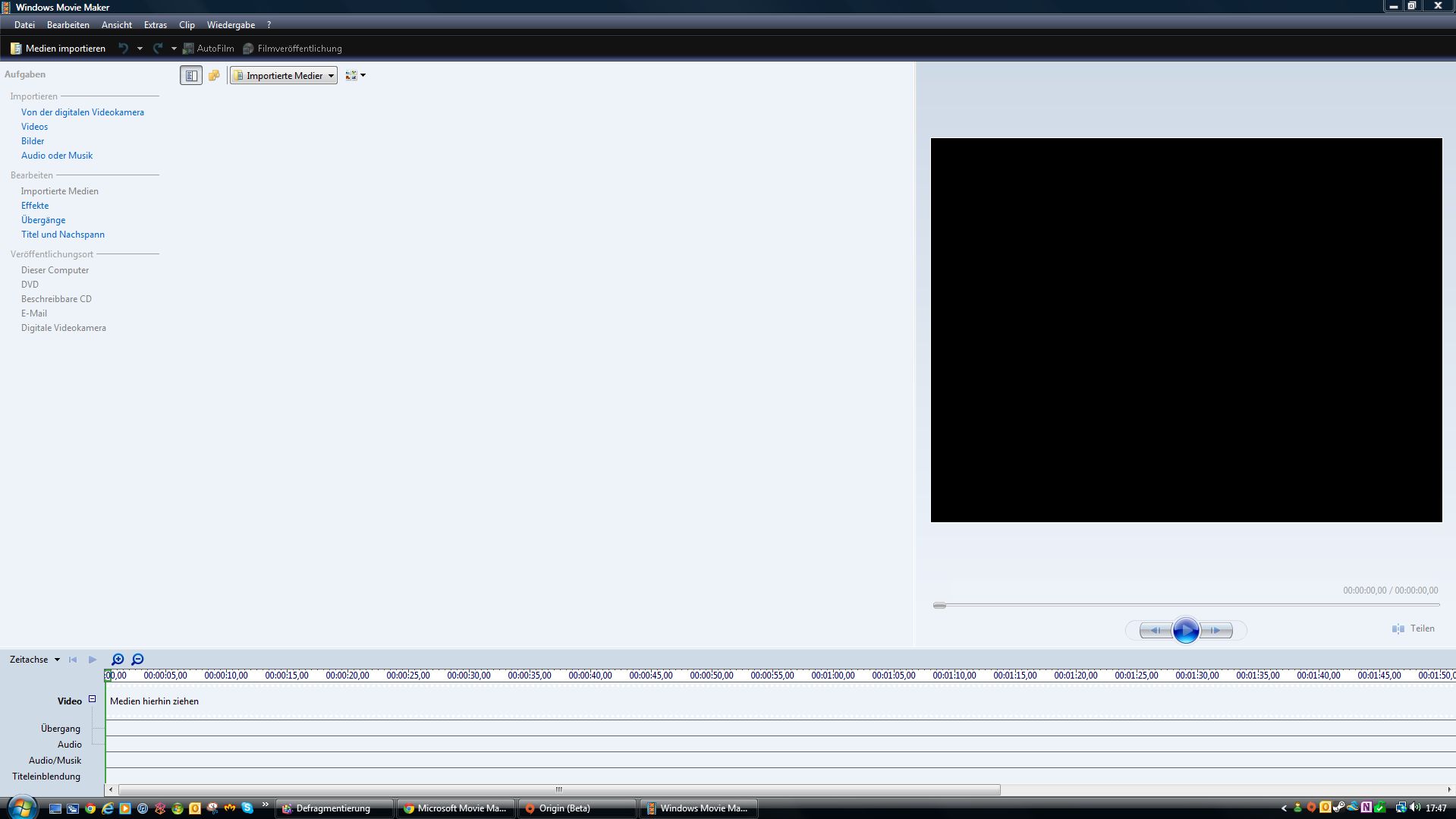Launch Chrome from quick launch

tap(90, 808)
